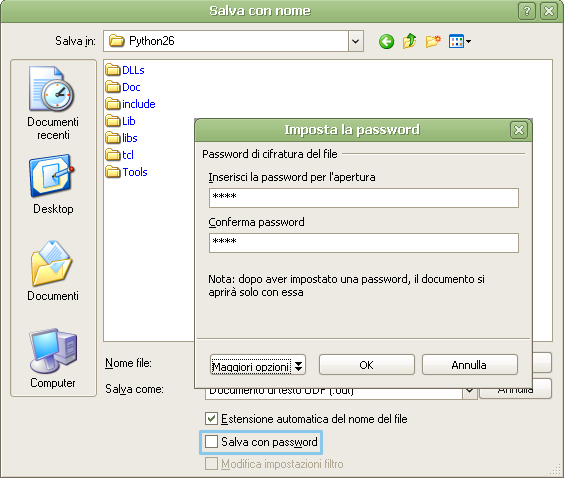Image resolution: width=564 pixels, height=478 pixels.
Task: Expand Maggiori opzioni in password dialog
Action: tap(258, 365)
